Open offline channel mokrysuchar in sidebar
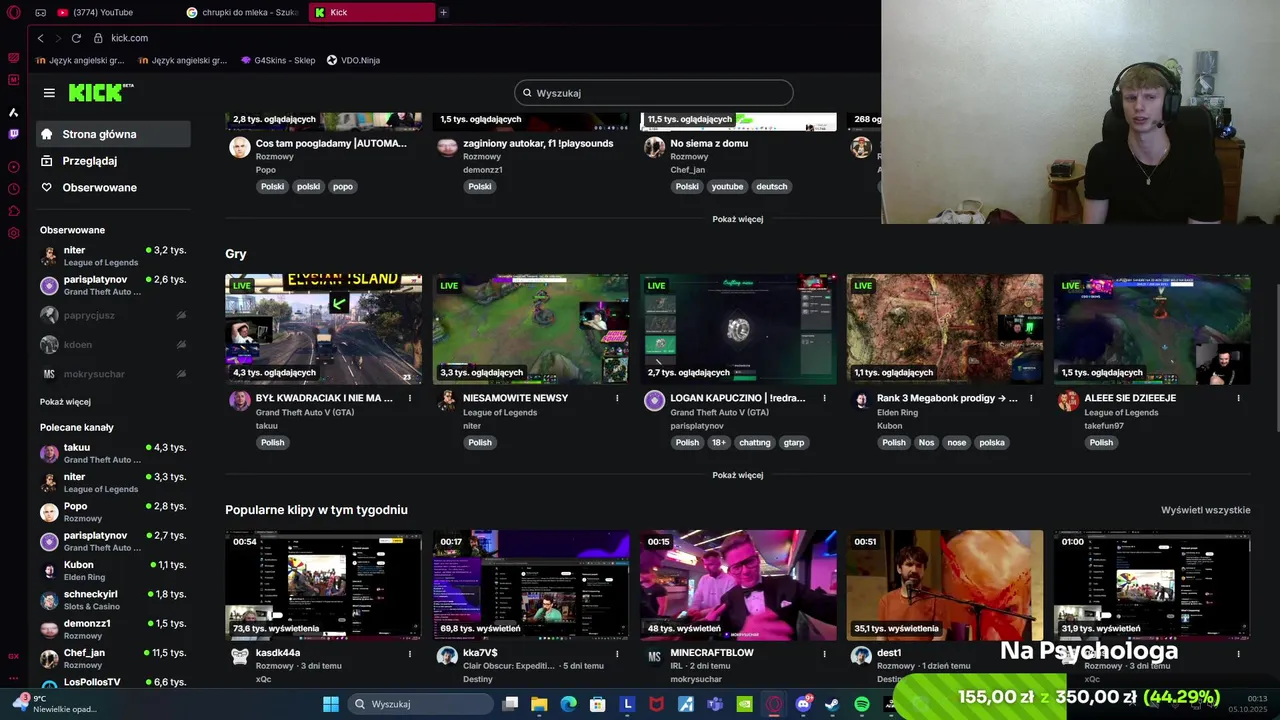This screenshot has height=720, width=1280. 113,374
